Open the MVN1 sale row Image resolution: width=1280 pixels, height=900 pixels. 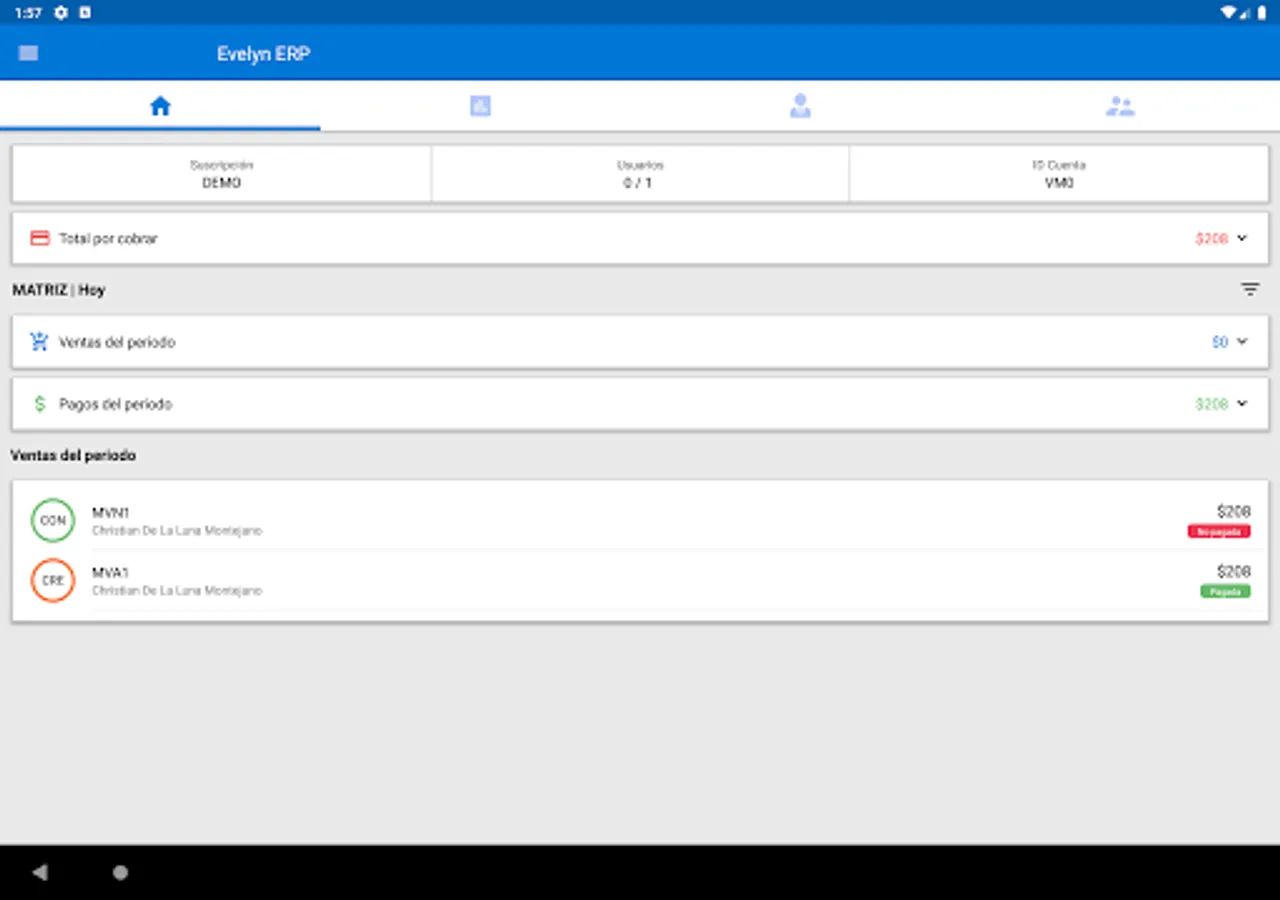[640, 521]
